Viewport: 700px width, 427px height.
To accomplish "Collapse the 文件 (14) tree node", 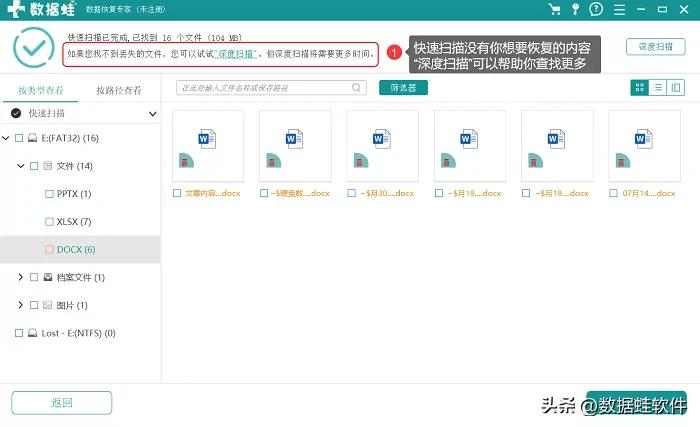I will [21, 166].
